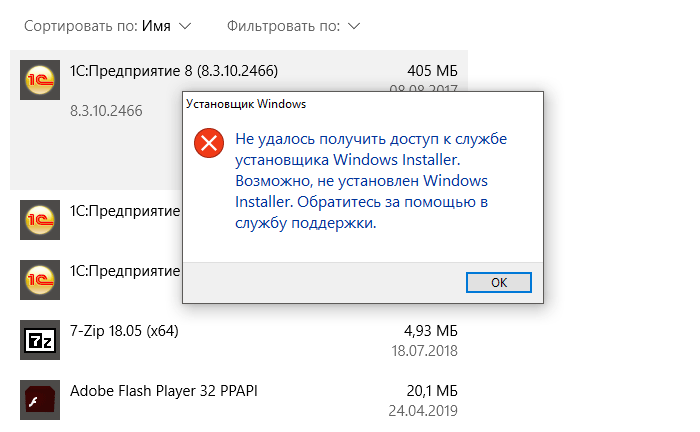The width and height of the screenshot is (700, 432).
Task: Click the red error icon in the dialog
Action: (x=209, y=143)
